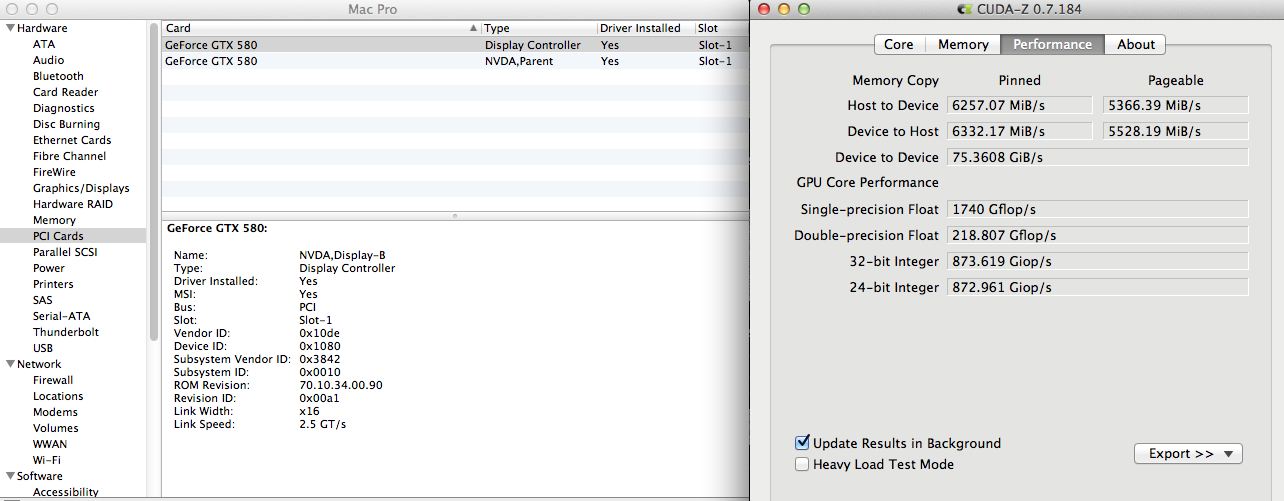Viewport: 1284px width, 501px height.
Task: Select USB hardware entry
Action: tap(43, 348)
